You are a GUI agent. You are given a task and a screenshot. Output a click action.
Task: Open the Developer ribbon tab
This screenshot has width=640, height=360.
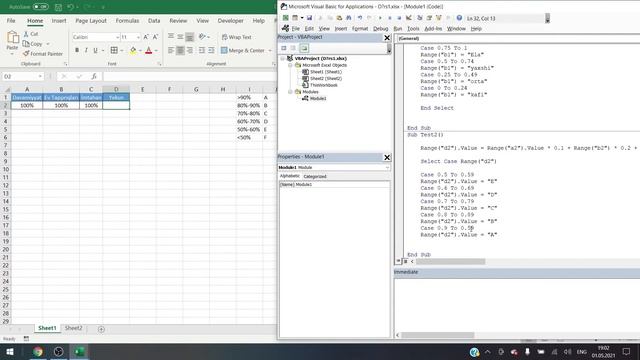coord(230,20)
